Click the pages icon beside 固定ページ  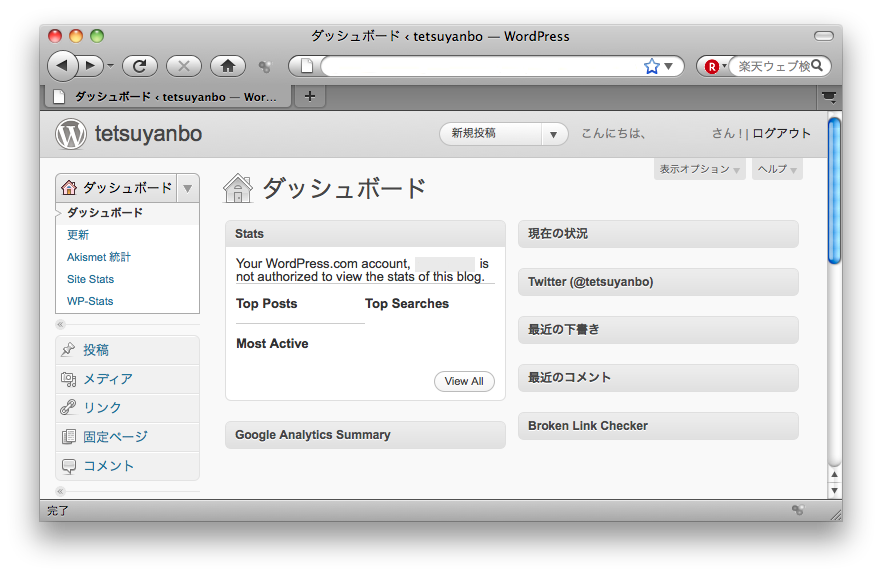[x=68, y=436]
